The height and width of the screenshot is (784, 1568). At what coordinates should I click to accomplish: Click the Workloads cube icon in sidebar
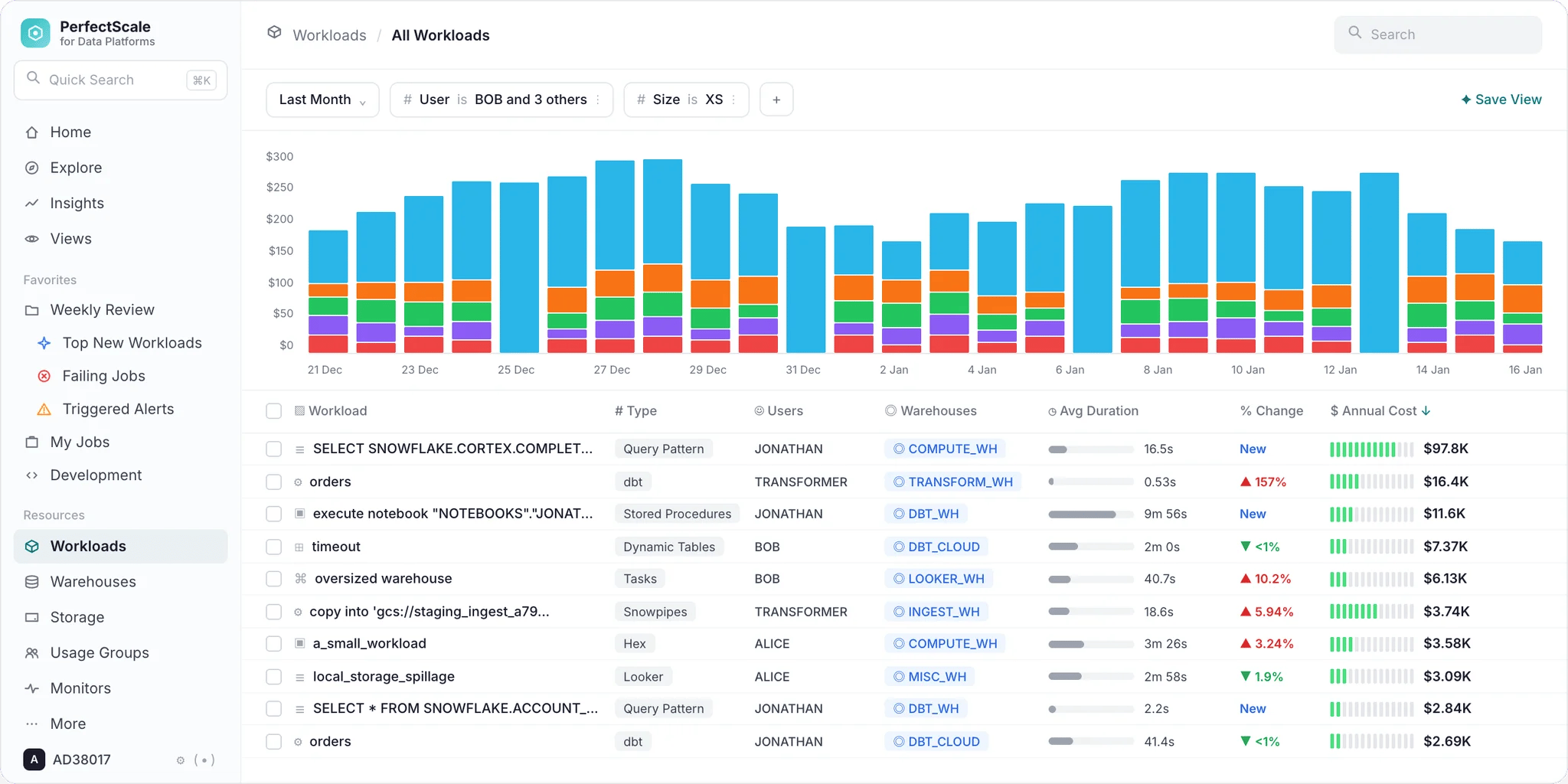click(31, 547)
